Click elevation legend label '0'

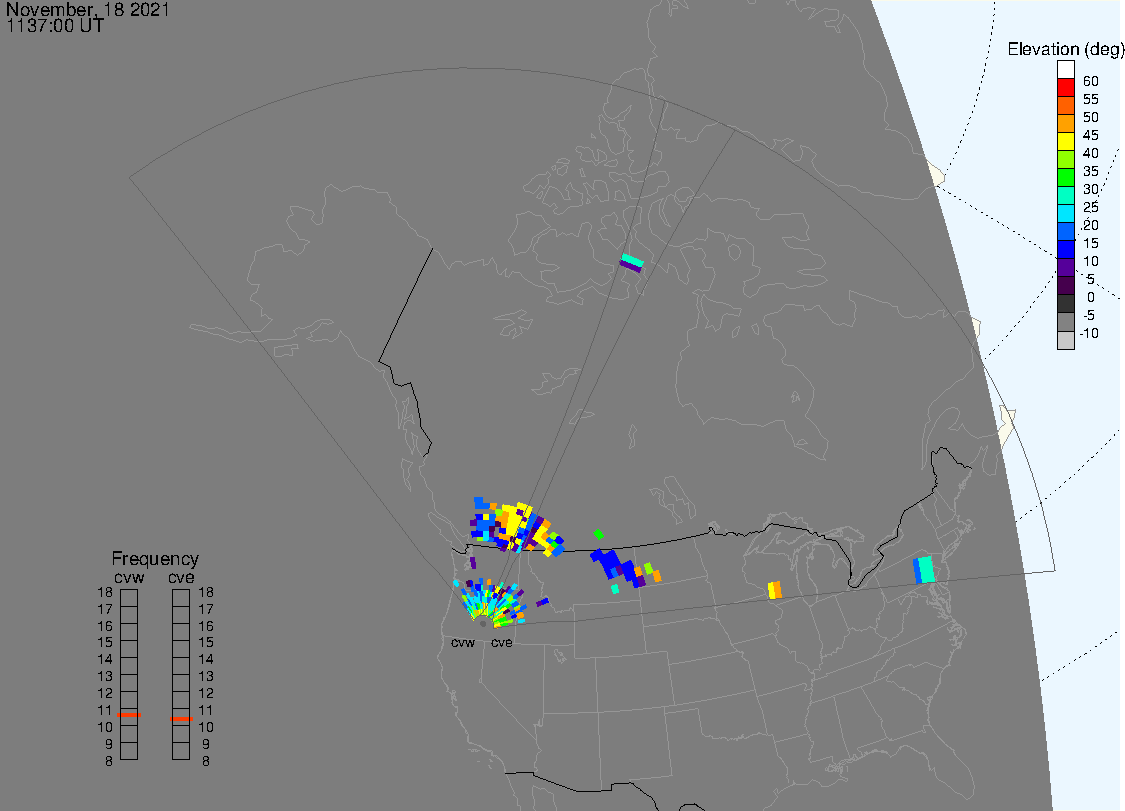(1091, 297)
